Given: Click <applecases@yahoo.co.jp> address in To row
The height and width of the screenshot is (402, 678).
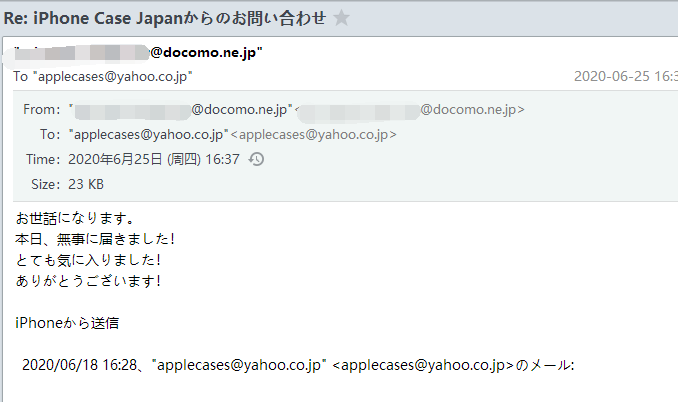Looking at the screenshot, I should 314,134.
